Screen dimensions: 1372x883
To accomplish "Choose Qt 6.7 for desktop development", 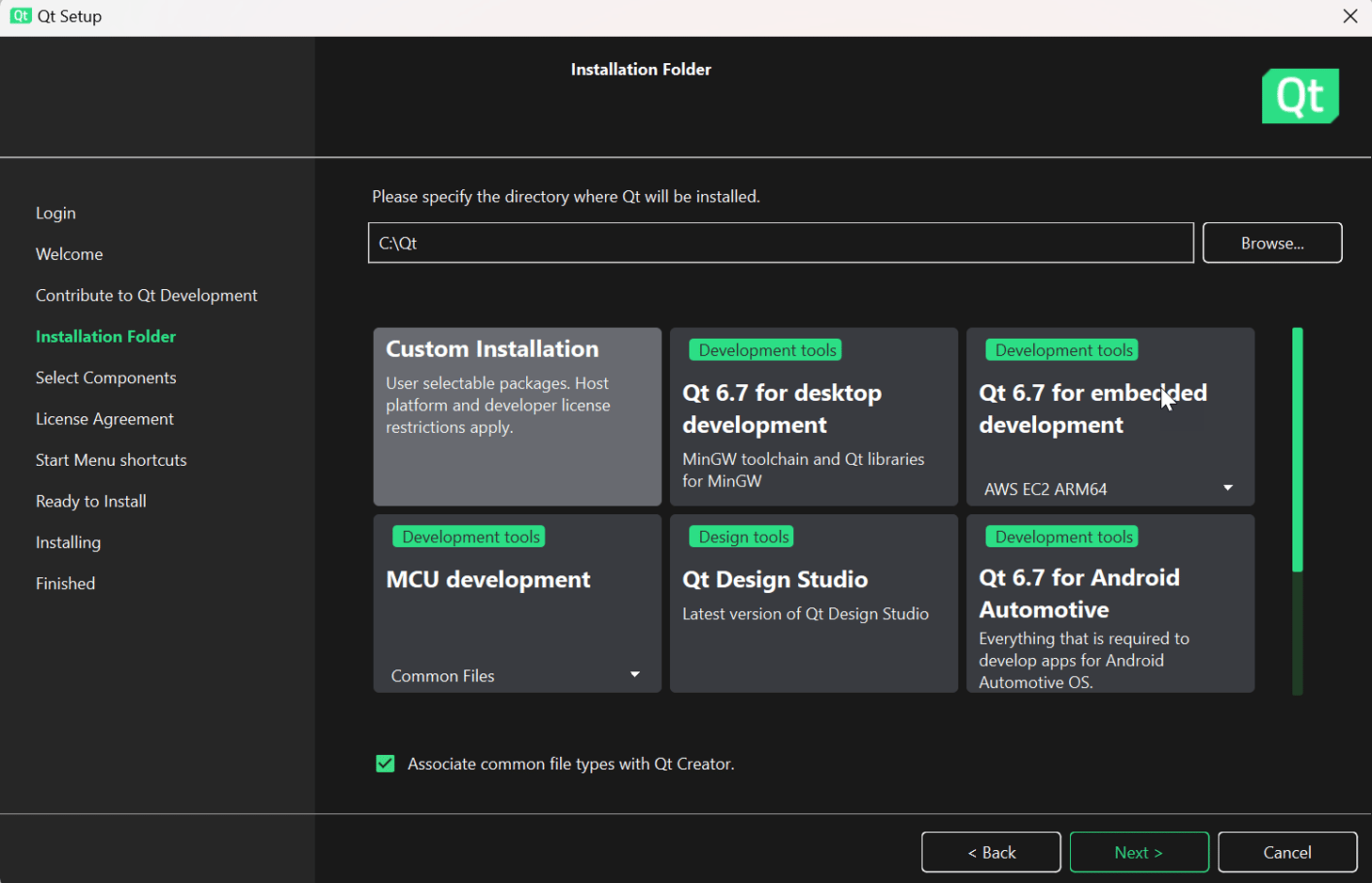I will (813, 416).
